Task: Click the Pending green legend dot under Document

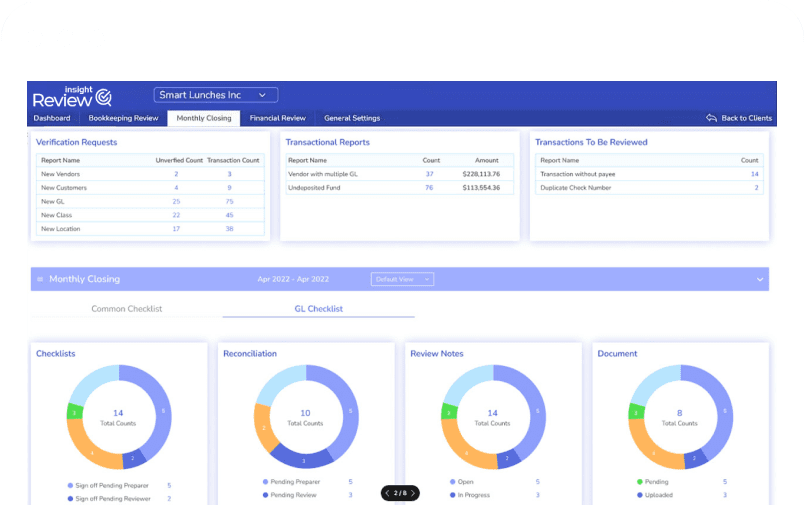Action: tap(640, 482)
